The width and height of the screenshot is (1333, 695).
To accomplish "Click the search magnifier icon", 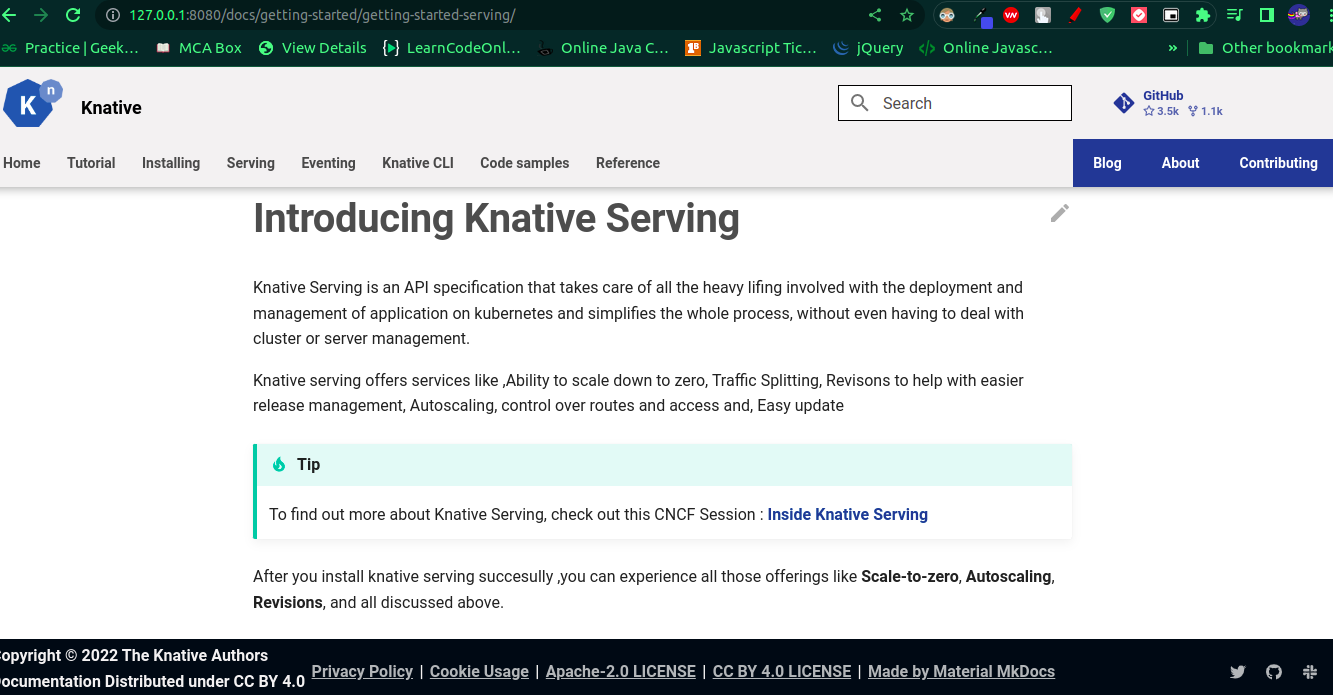I will (860, 103).
